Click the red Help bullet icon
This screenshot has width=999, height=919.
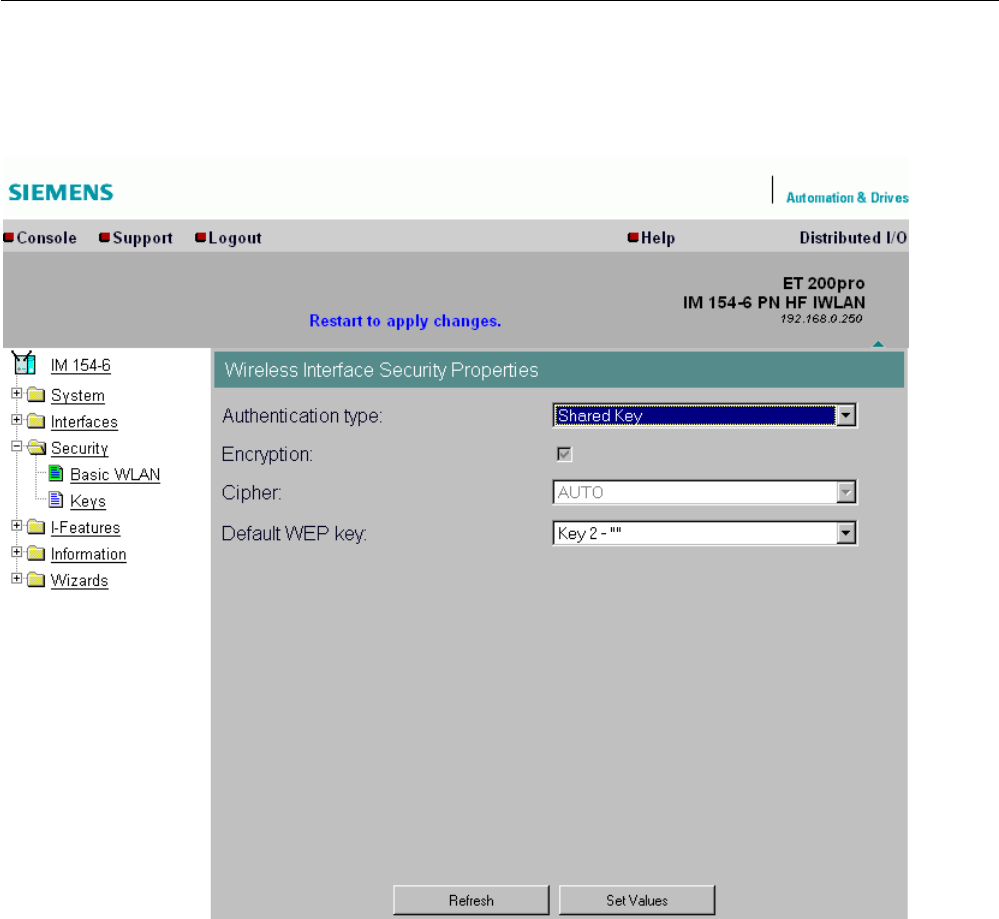633,238
